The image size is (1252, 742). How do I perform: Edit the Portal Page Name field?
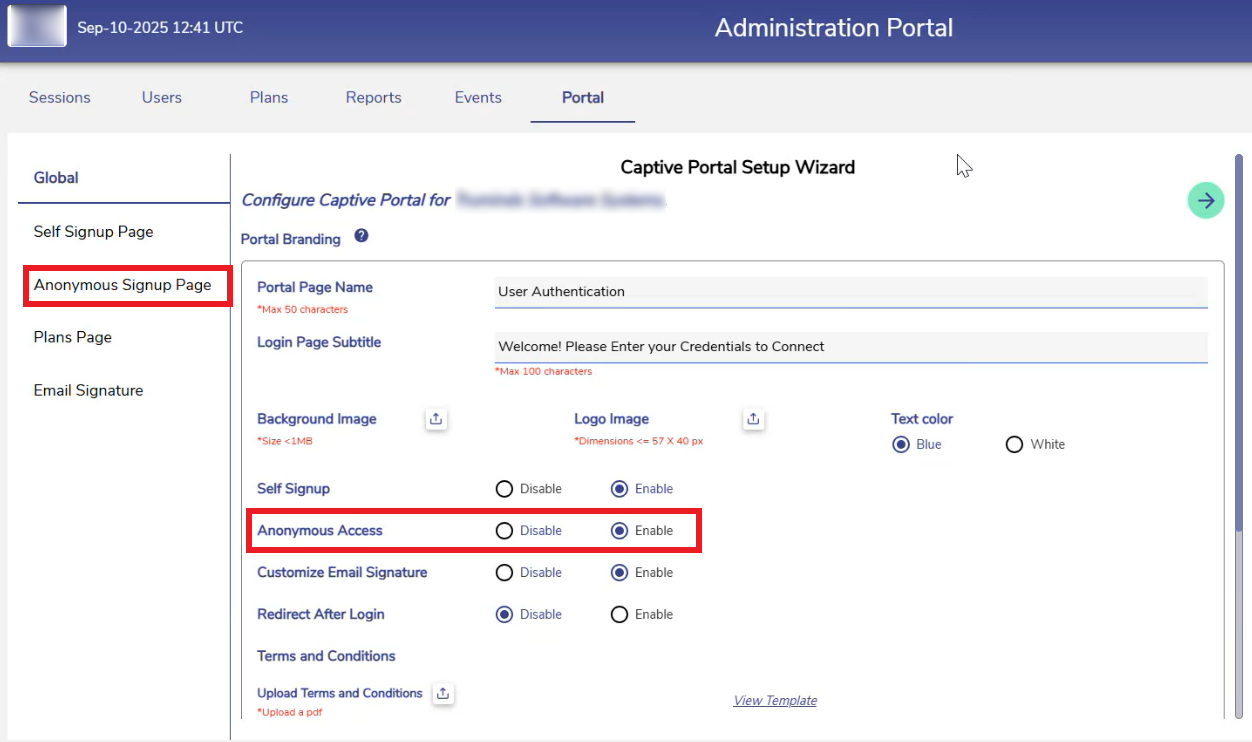(850, 292)
